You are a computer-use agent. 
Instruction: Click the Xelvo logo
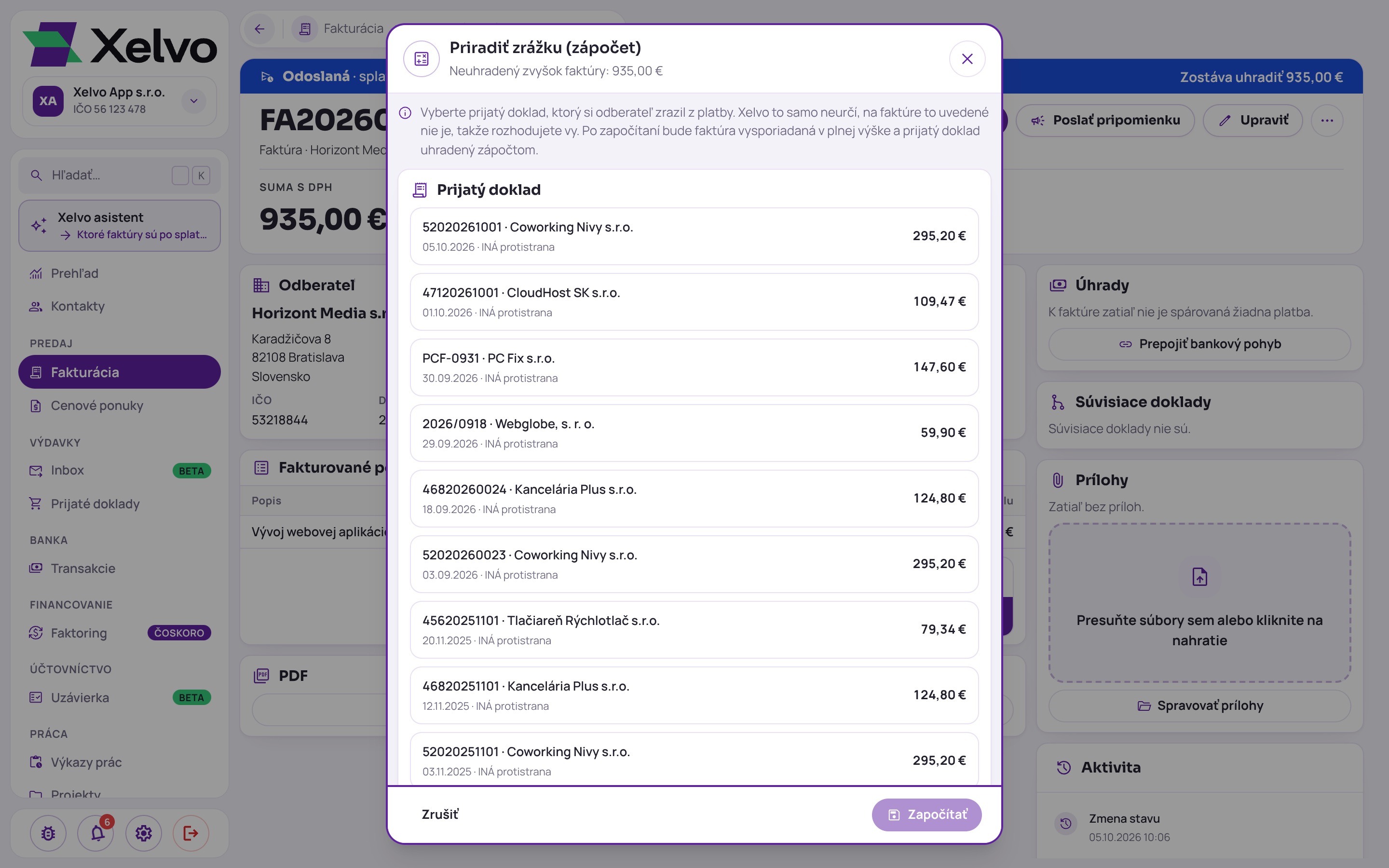coord(120,45)
